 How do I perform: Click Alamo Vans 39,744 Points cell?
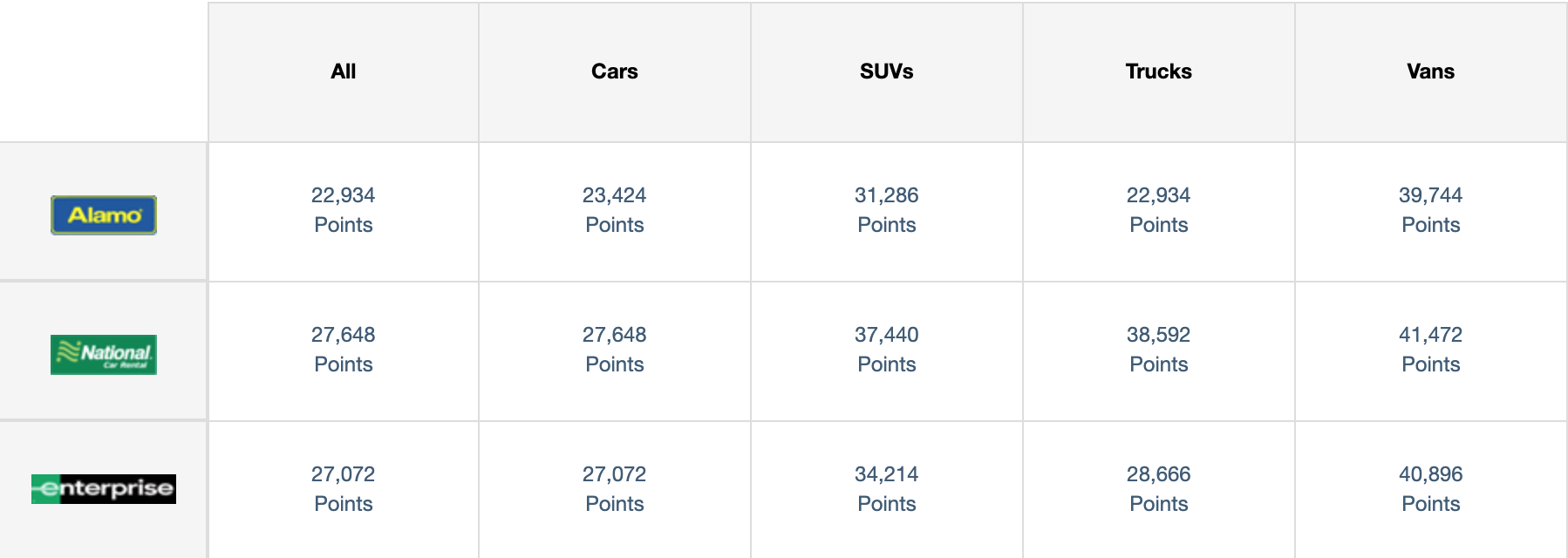pos(1431,212)
